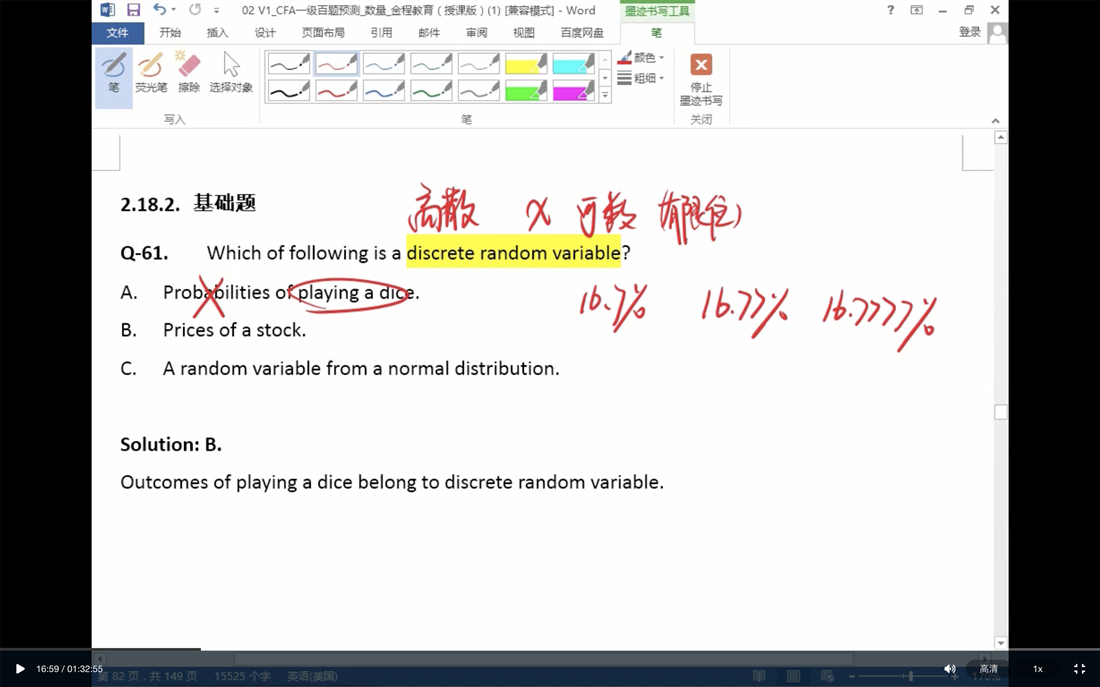Open Customize Quick Access Toolbar dropdown
Viewport: 1100px width, 687px height.
[x=216, y=11]
